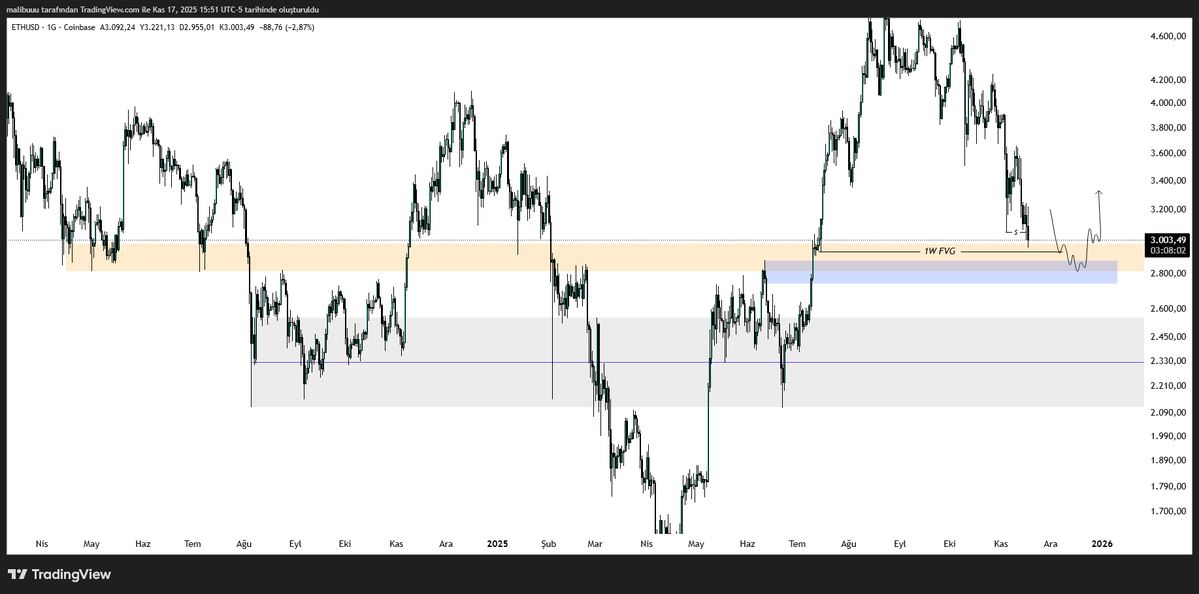Click the 2.600,00 price axis label
Viewport: 1199px width, 594px height.
coord(1167,309)
